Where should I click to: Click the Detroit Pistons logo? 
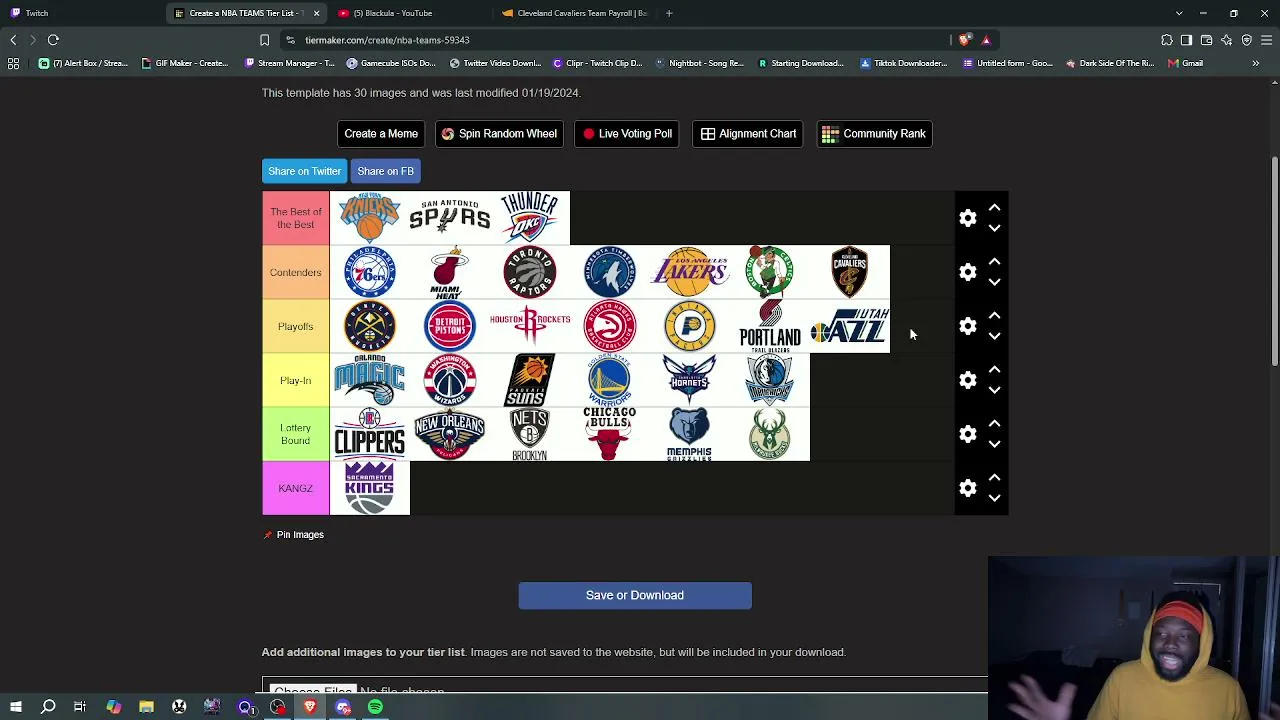tap(450, 326)
